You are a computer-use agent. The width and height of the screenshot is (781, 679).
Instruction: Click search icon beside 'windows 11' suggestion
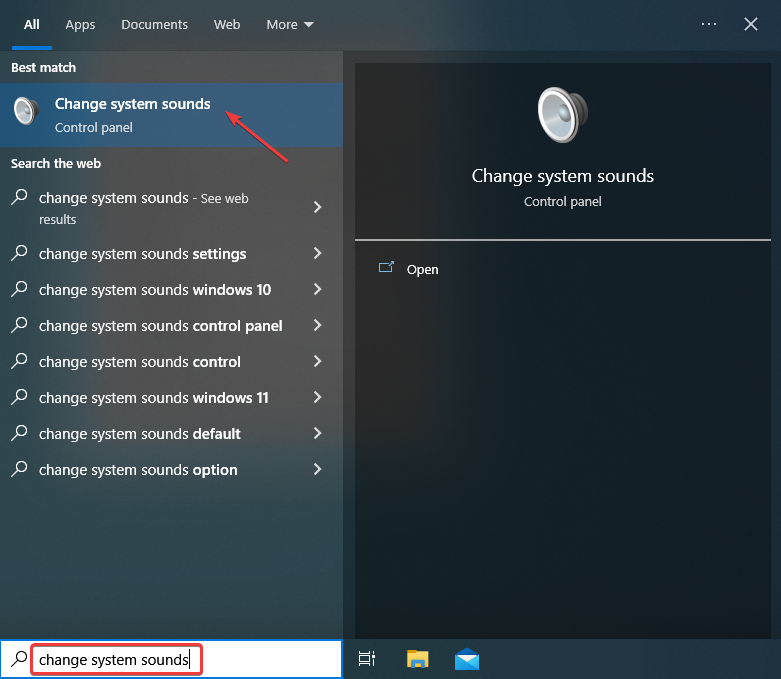pyautogui.click(x=19, y=397)
